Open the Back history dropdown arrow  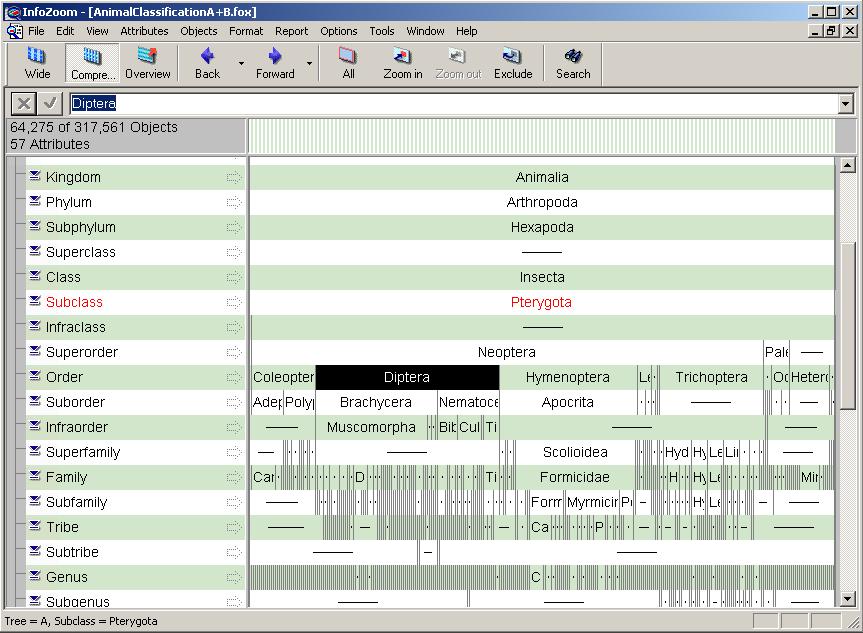click(241, 63)
